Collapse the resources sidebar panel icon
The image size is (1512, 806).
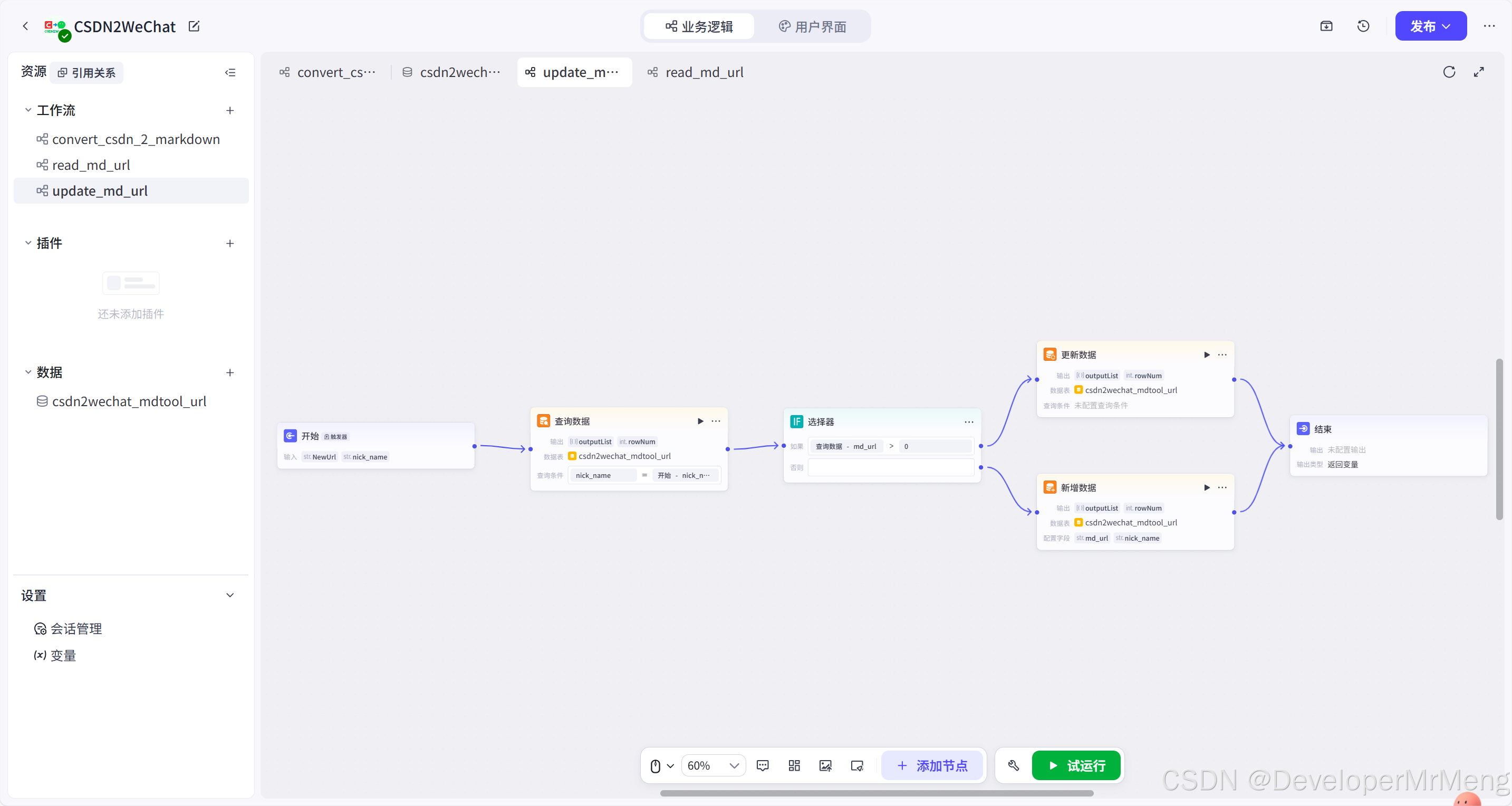230,72
